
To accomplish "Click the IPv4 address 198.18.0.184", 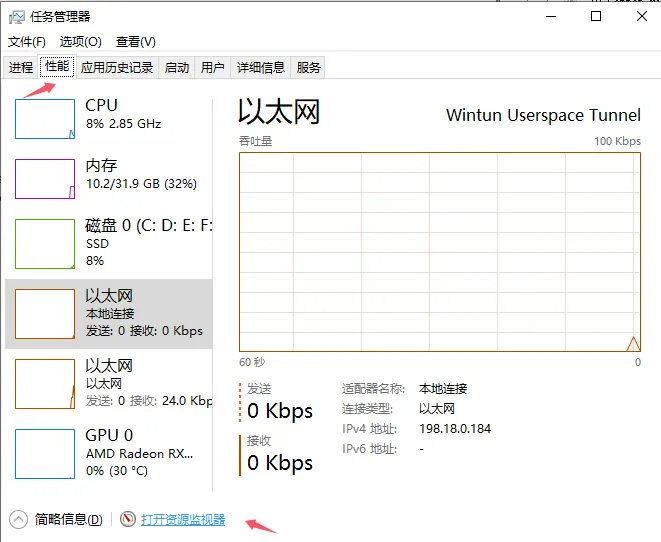I will 455,429.
